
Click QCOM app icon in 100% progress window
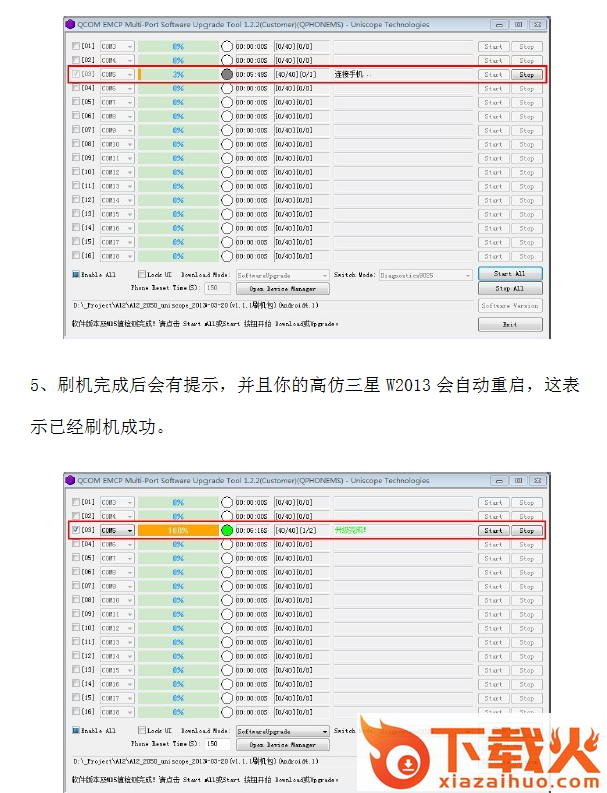(x=70, y=480)
